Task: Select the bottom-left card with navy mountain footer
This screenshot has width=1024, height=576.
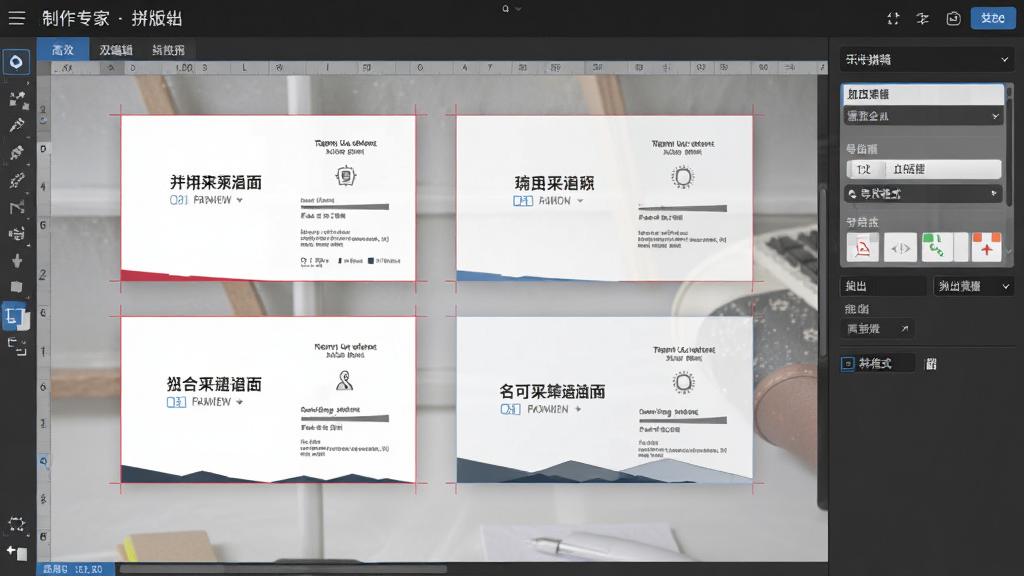Action: coord(268,400)
